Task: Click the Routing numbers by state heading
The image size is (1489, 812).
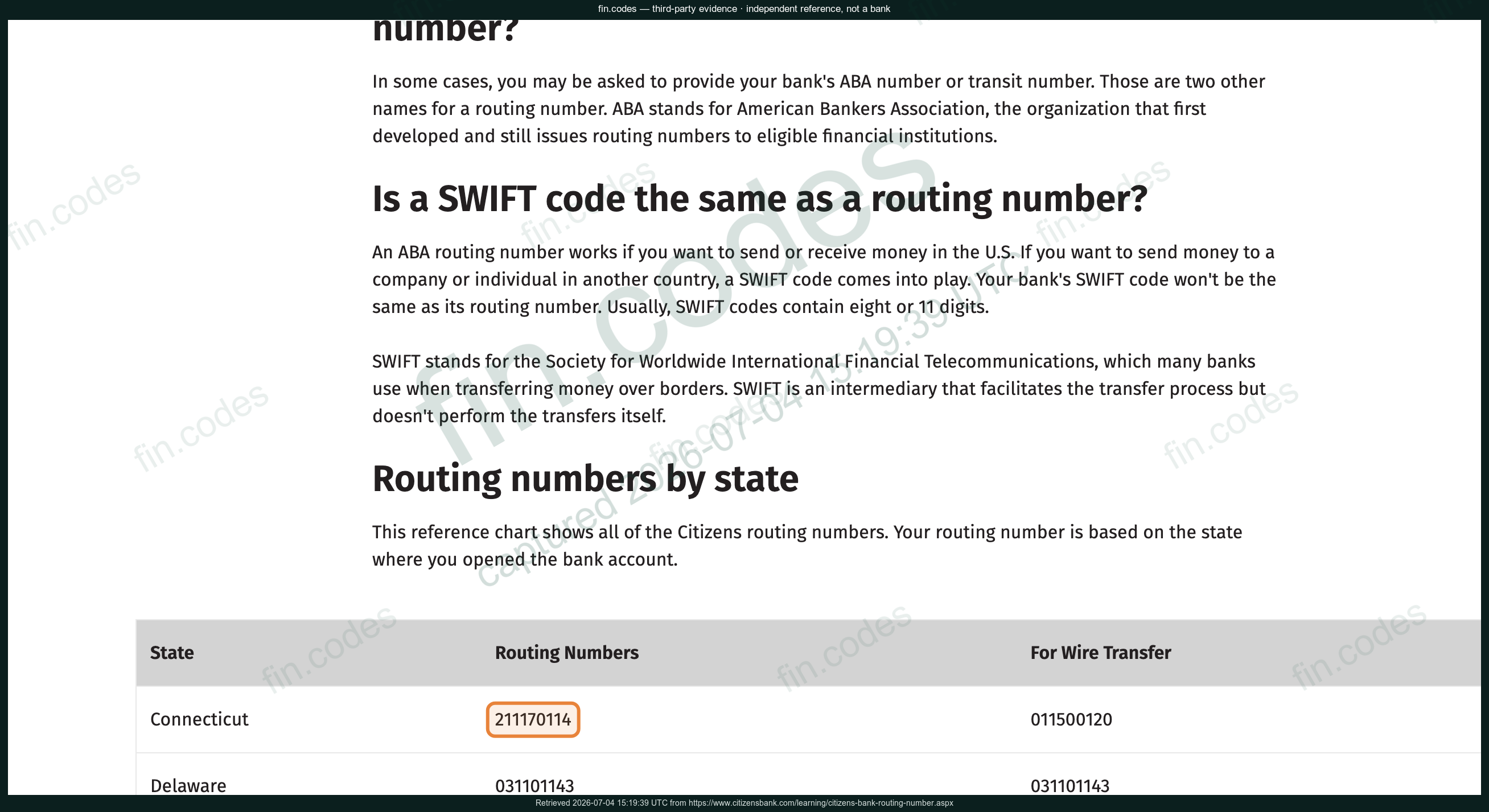Action: coord(585,479)
